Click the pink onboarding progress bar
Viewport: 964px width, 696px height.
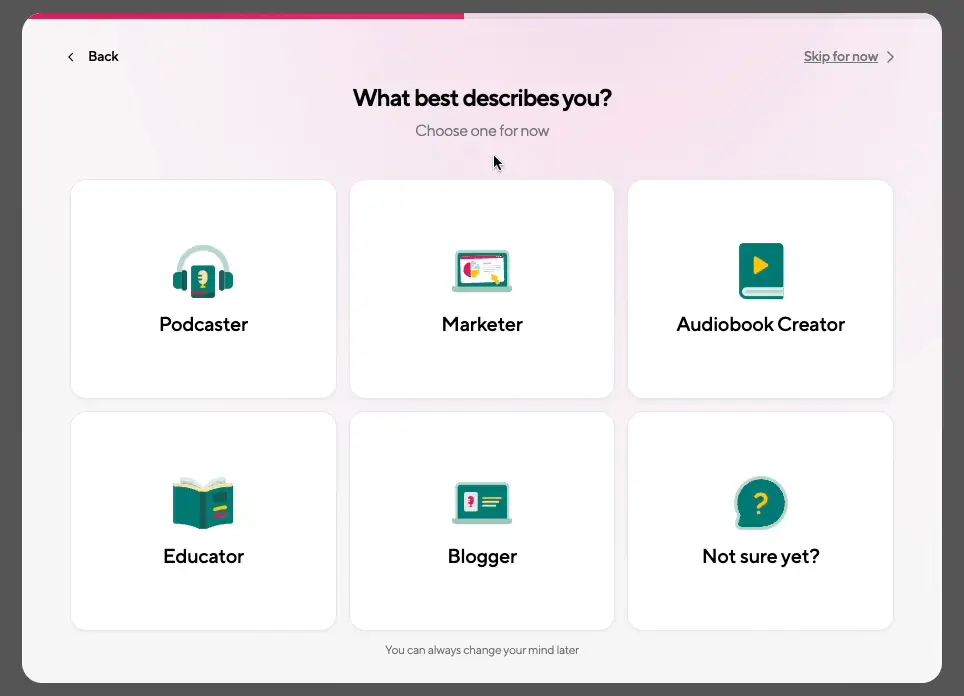(243, 16)
